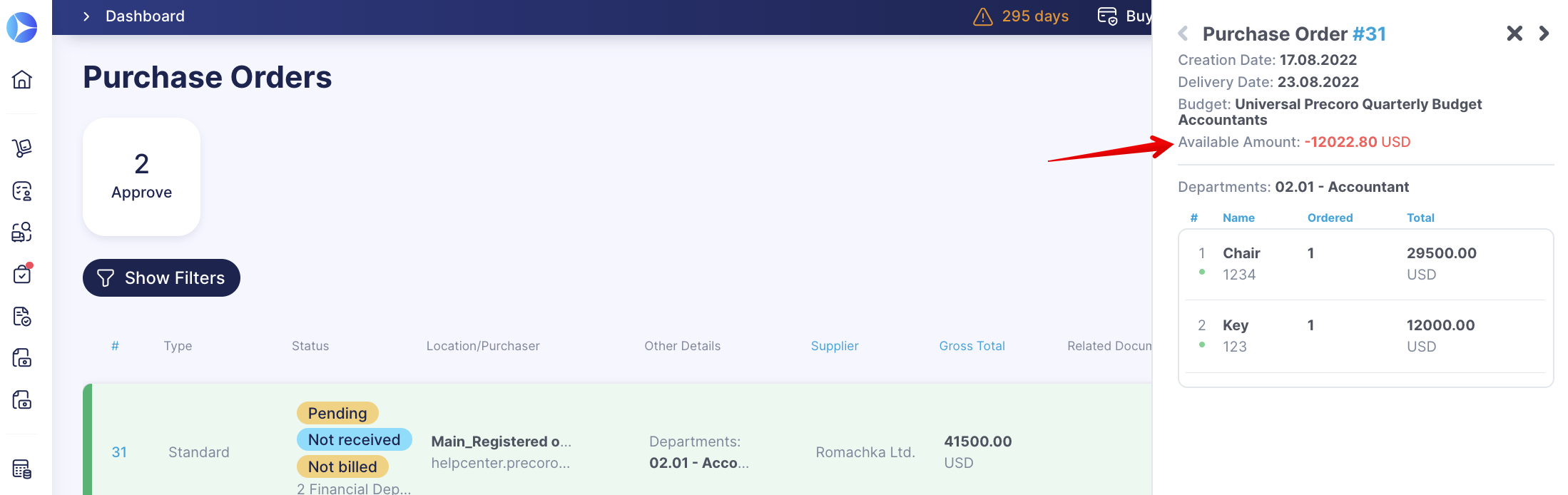
Task: Open the truck with magnifier sidebar icon
Action: [x=22, y=232]
